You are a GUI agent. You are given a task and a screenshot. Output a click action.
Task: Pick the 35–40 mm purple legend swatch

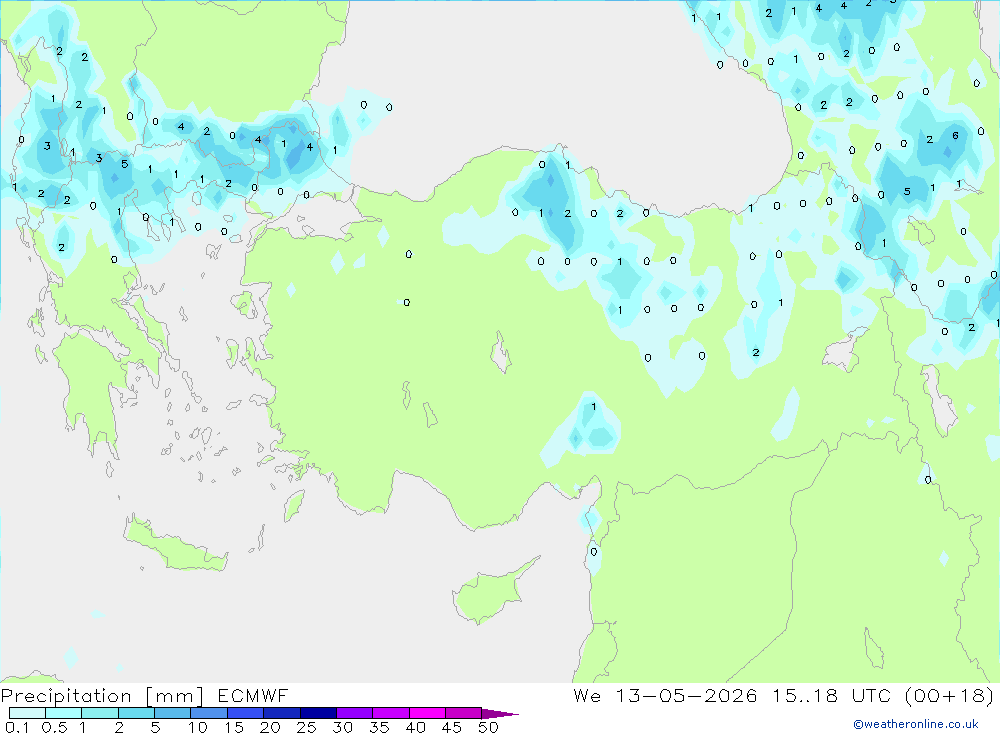coord(390,713)
